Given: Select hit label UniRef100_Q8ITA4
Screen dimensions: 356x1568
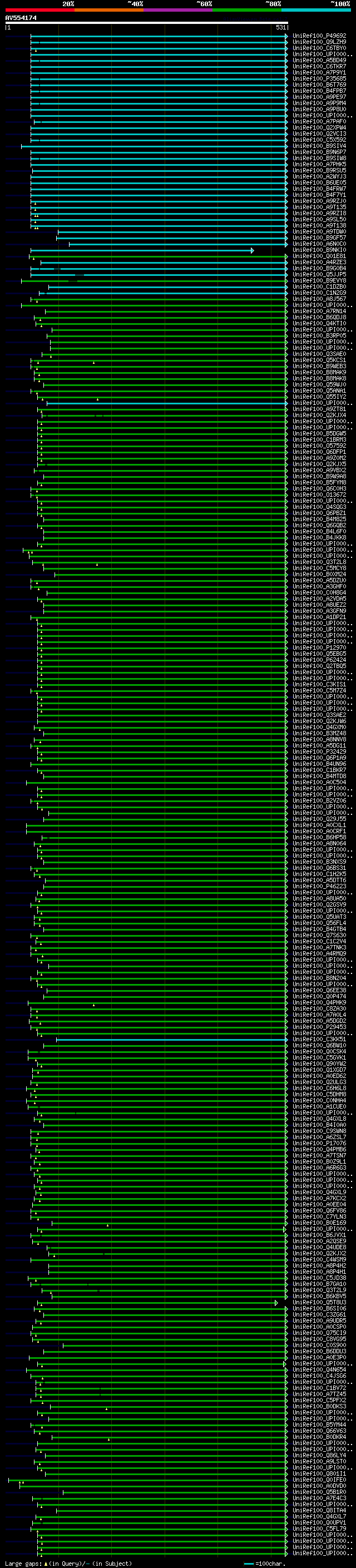Looking at the screenshot, I should [x=319, y=1510].
